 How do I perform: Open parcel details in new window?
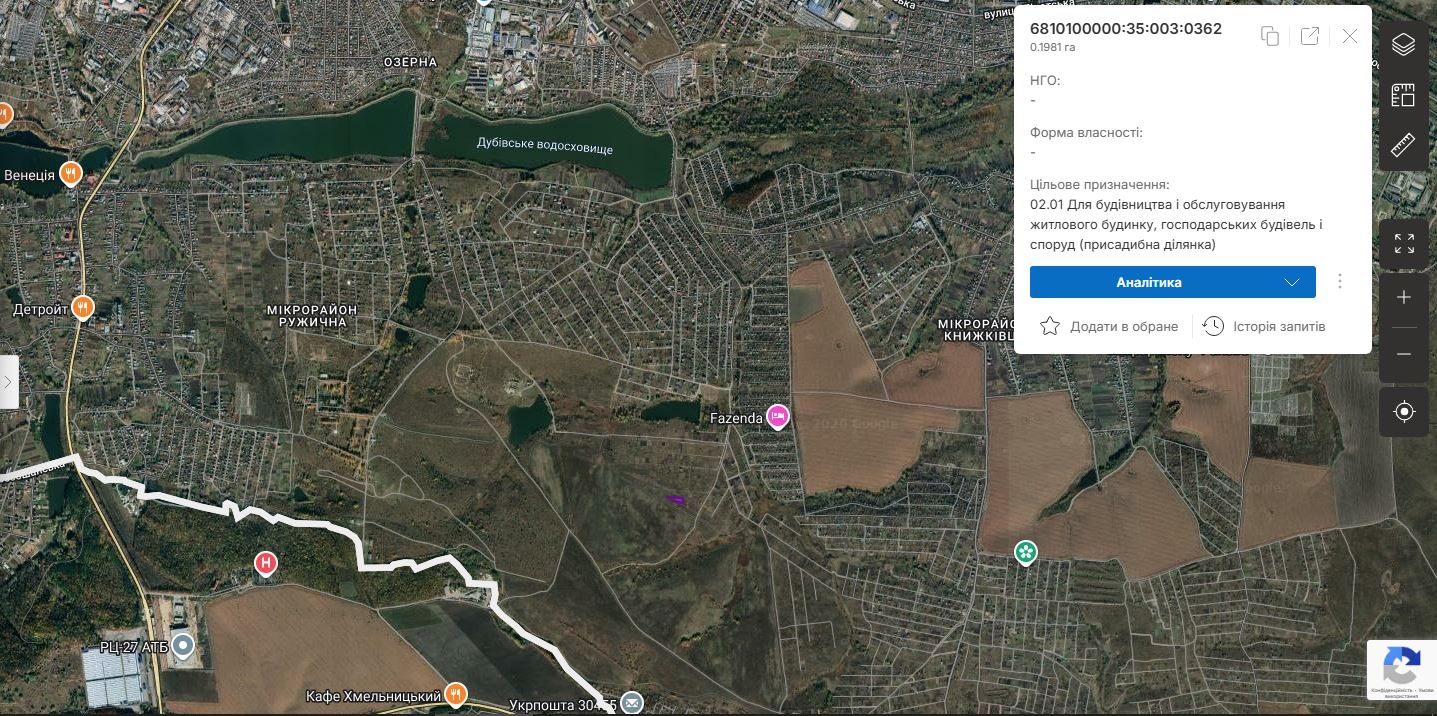pos(1310,36)
